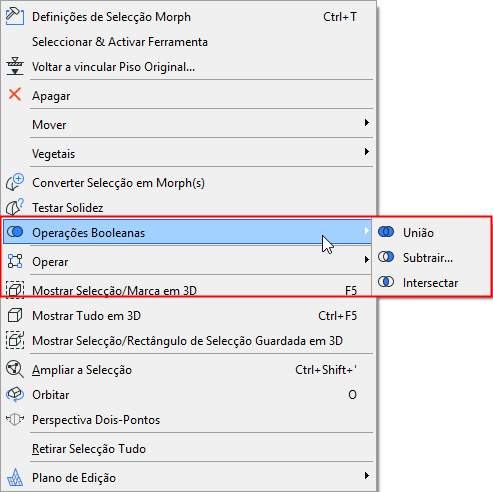Click the Testar Solidez icon

(15, 207)
